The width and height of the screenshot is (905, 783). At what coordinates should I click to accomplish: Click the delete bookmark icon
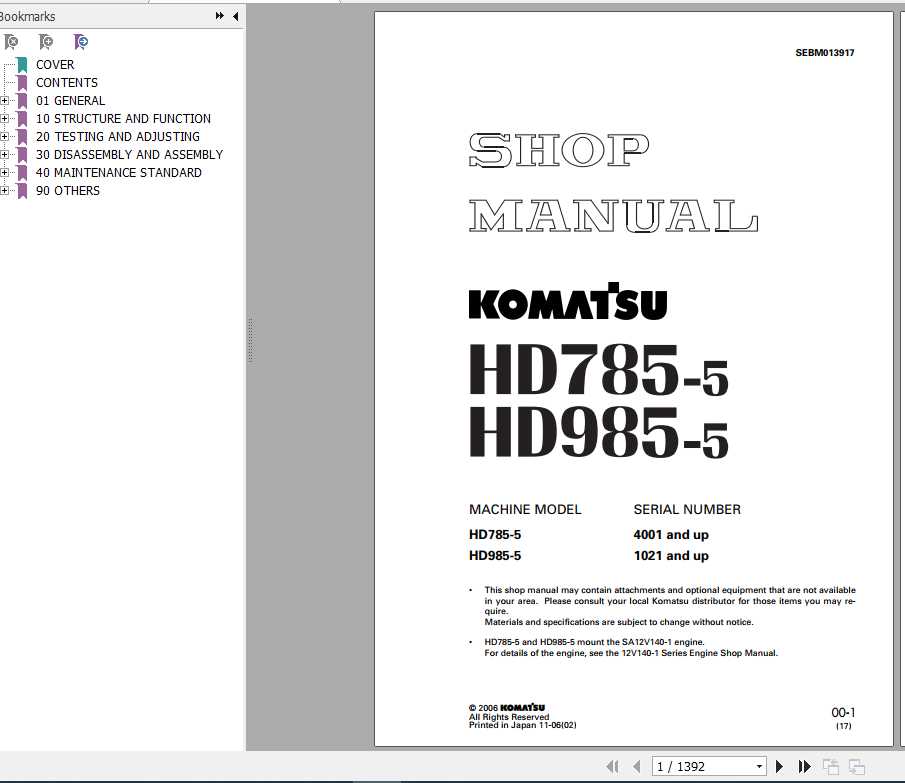click(11, 42)
